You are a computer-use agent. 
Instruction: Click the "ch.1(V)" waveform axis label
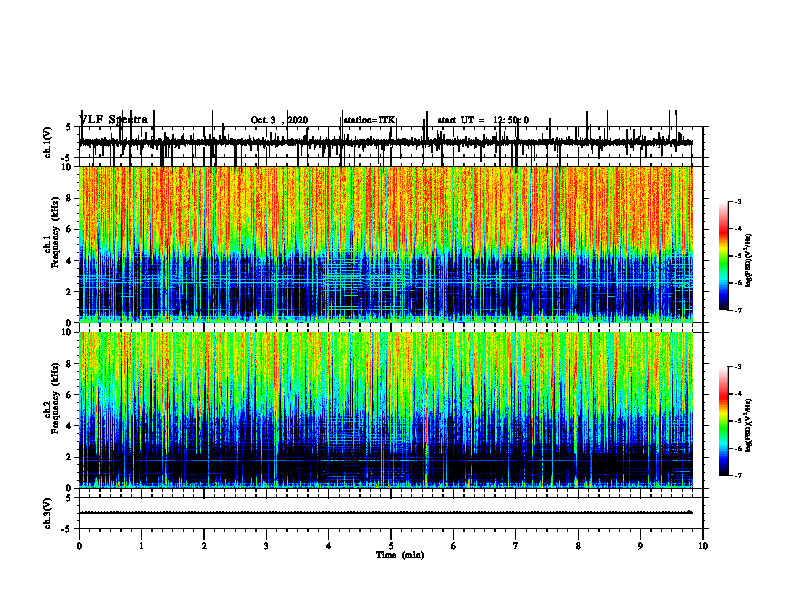pyautogui.click(x=48, y=142)
